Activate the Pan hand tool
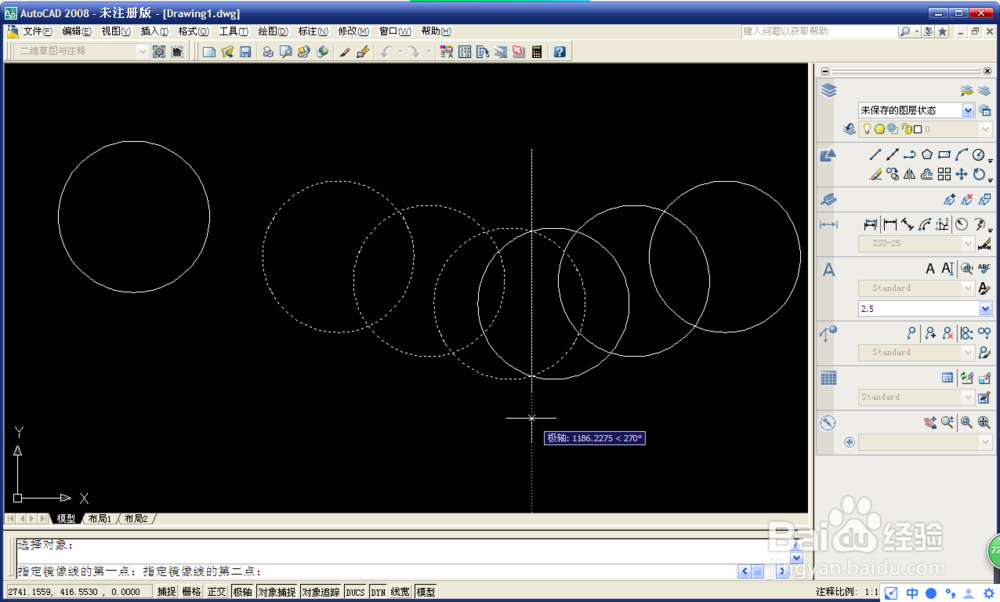The height and width of the screenshot is (602, 1000). point(930,422)
